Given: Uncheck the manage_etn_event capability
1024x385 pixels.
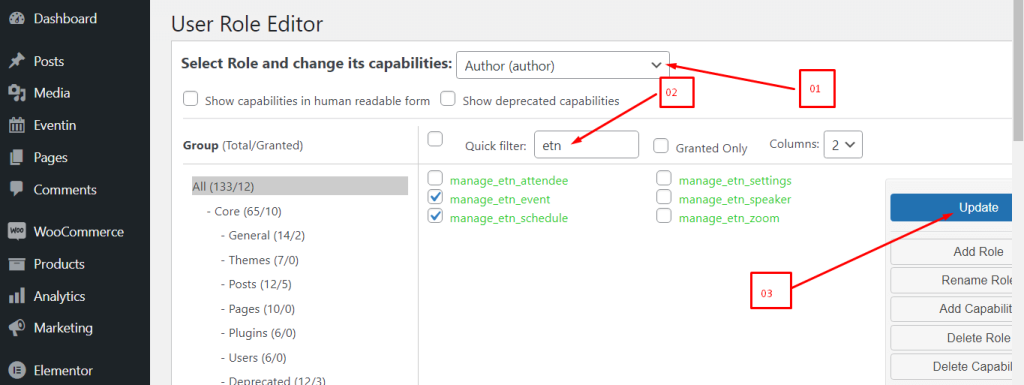Looking at the screenshot, I should 435,197.
